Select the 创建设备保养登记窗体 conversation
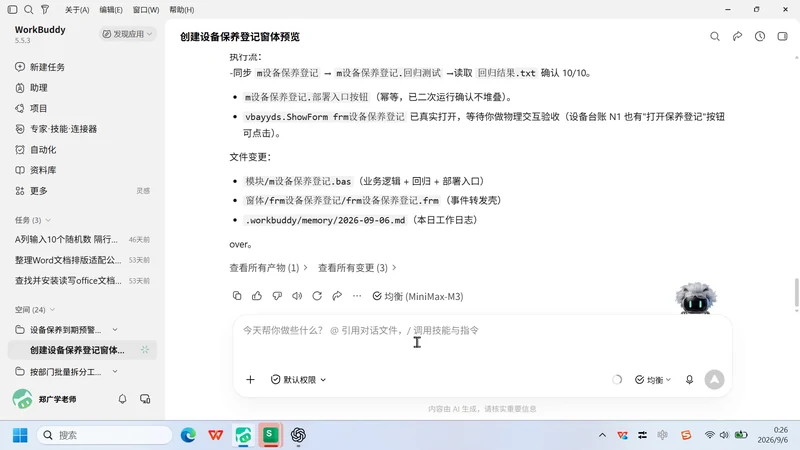800x450 pixels. coord(82,350)
